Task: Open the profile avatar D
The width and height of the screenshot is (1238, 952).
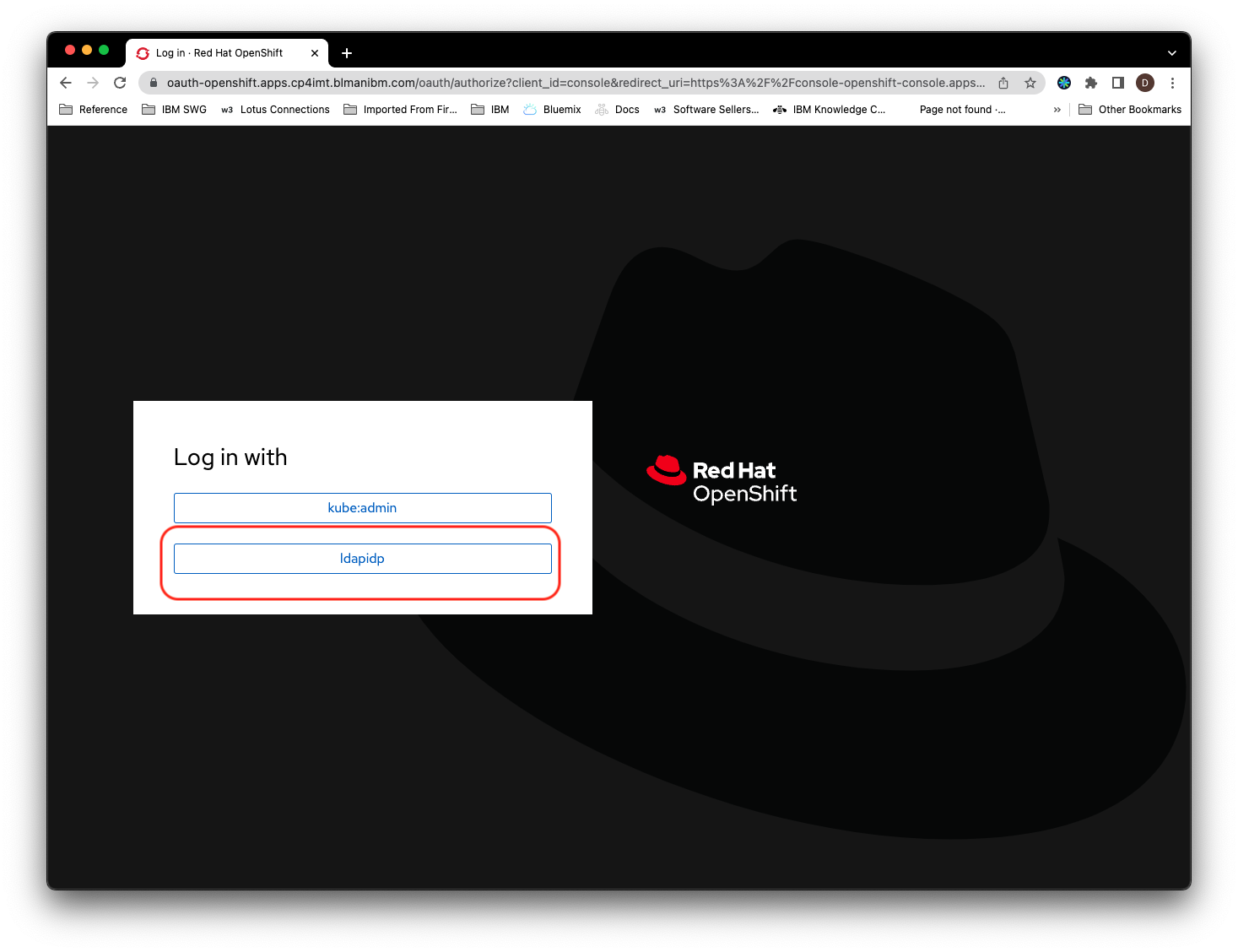Action: coord(1145,83)
